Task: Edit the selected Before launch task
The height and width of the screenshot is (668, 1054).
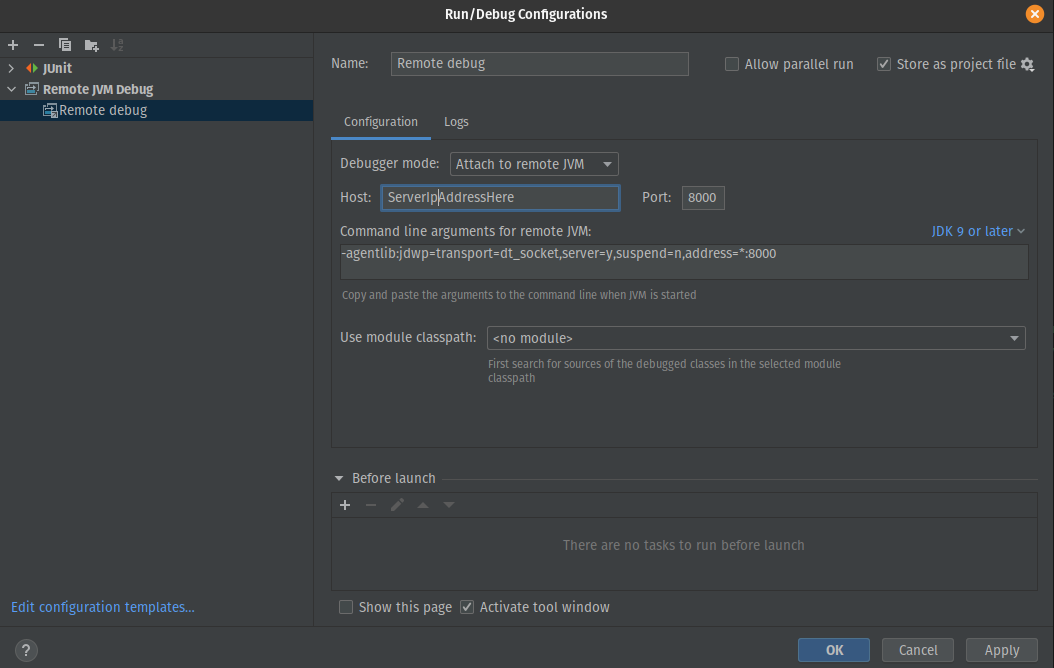Action: 397,505
